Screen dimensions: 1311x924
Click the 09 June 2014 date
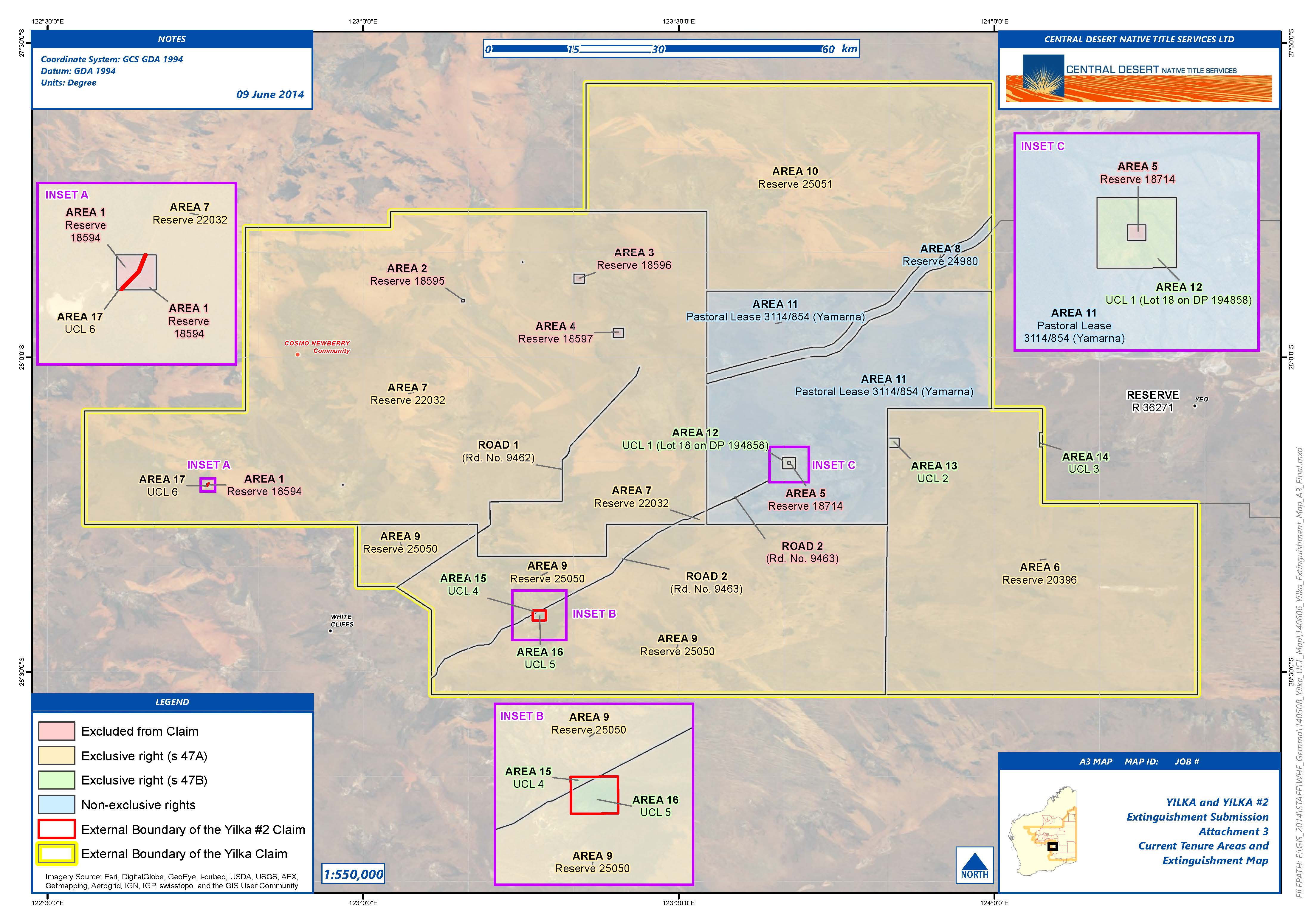(270, 94)
